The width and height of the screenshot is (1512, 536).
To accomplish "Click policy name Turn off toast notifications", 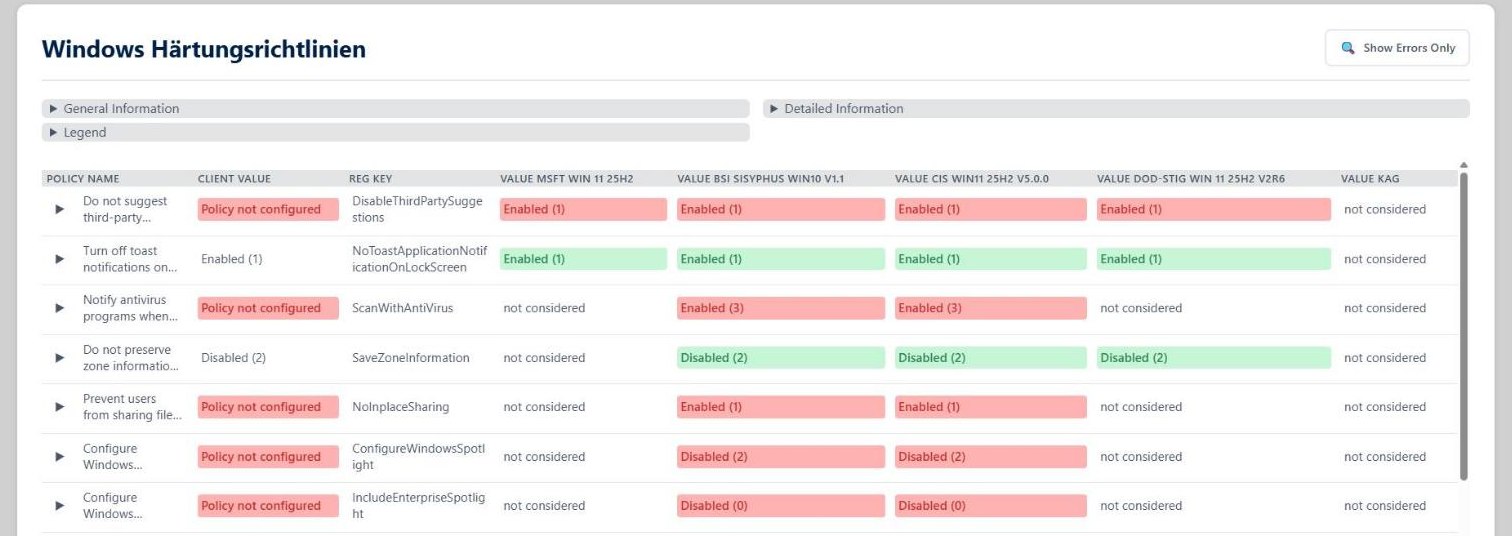I will pyautogui.click(x=130, y=259).
